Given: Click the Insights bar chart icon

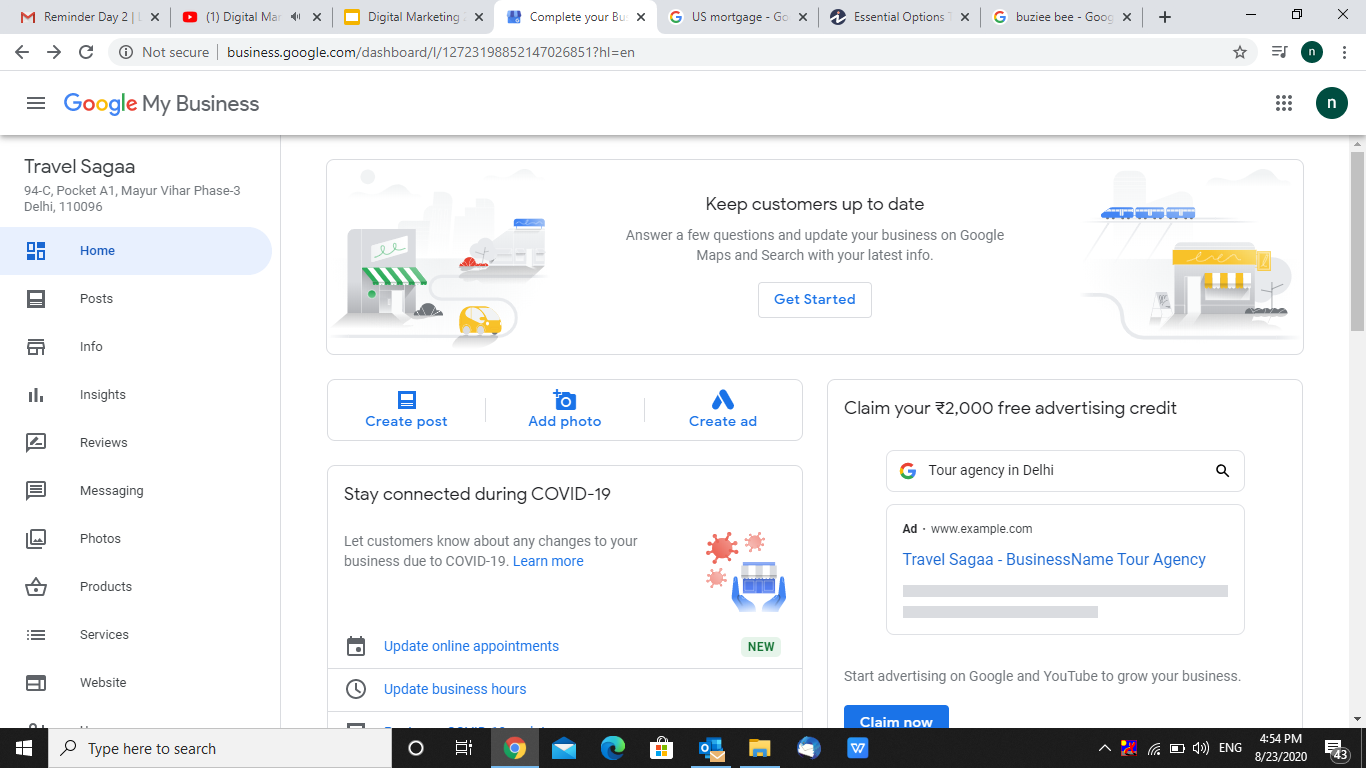Looking at the screenshot, I should (x=36, y=395).
